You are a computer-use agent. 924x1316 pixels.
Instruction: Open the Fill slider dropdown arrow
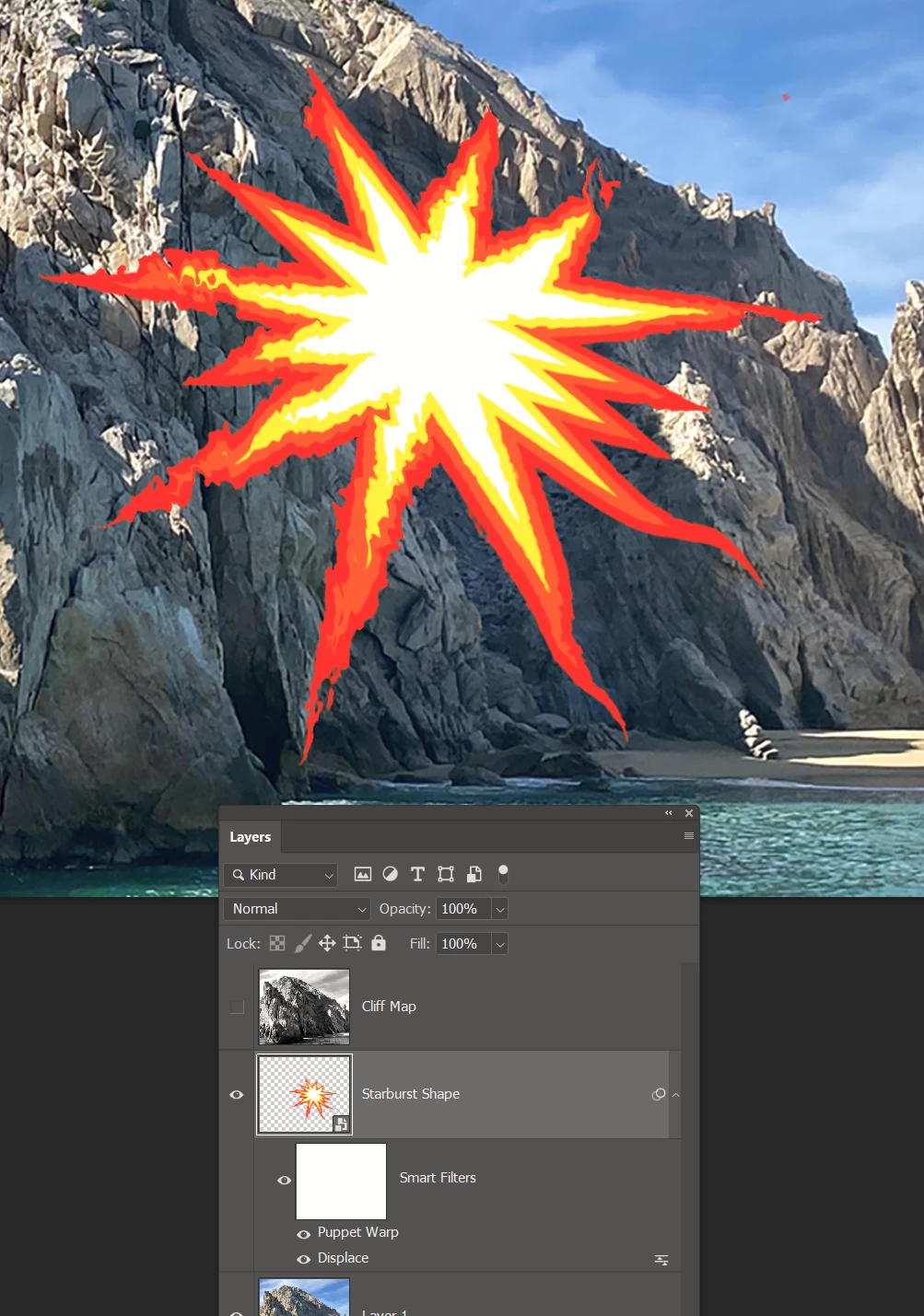click(x=500, y=944)
